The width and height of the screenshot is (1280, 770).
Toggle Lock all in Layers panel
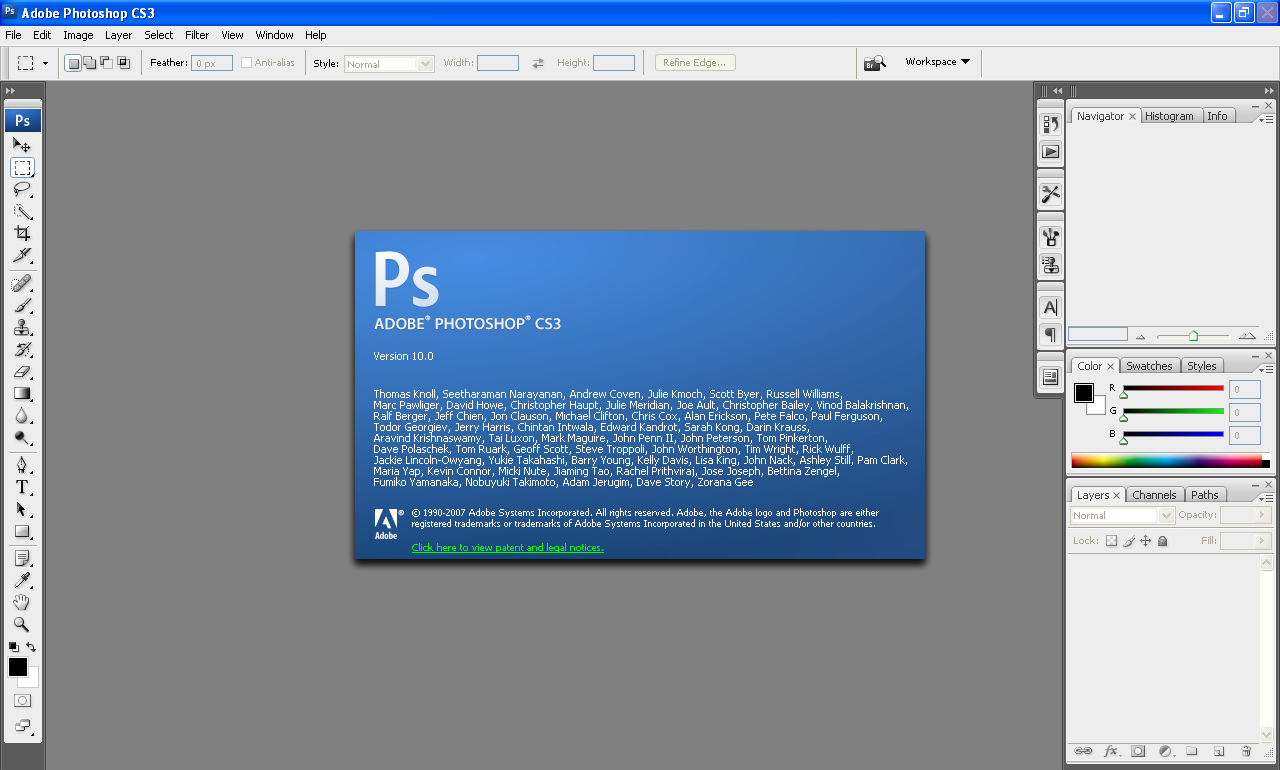[x=1163, y=541]
